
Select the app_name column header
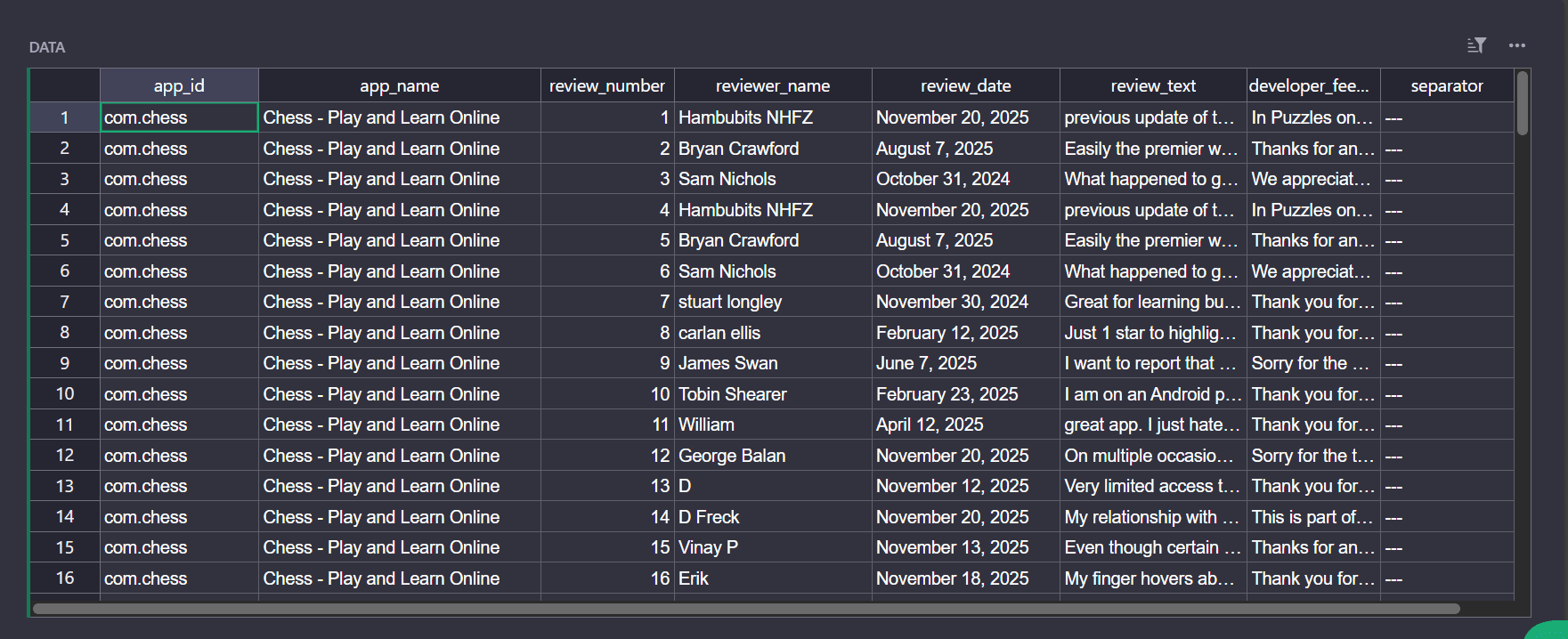coord(400,85)
